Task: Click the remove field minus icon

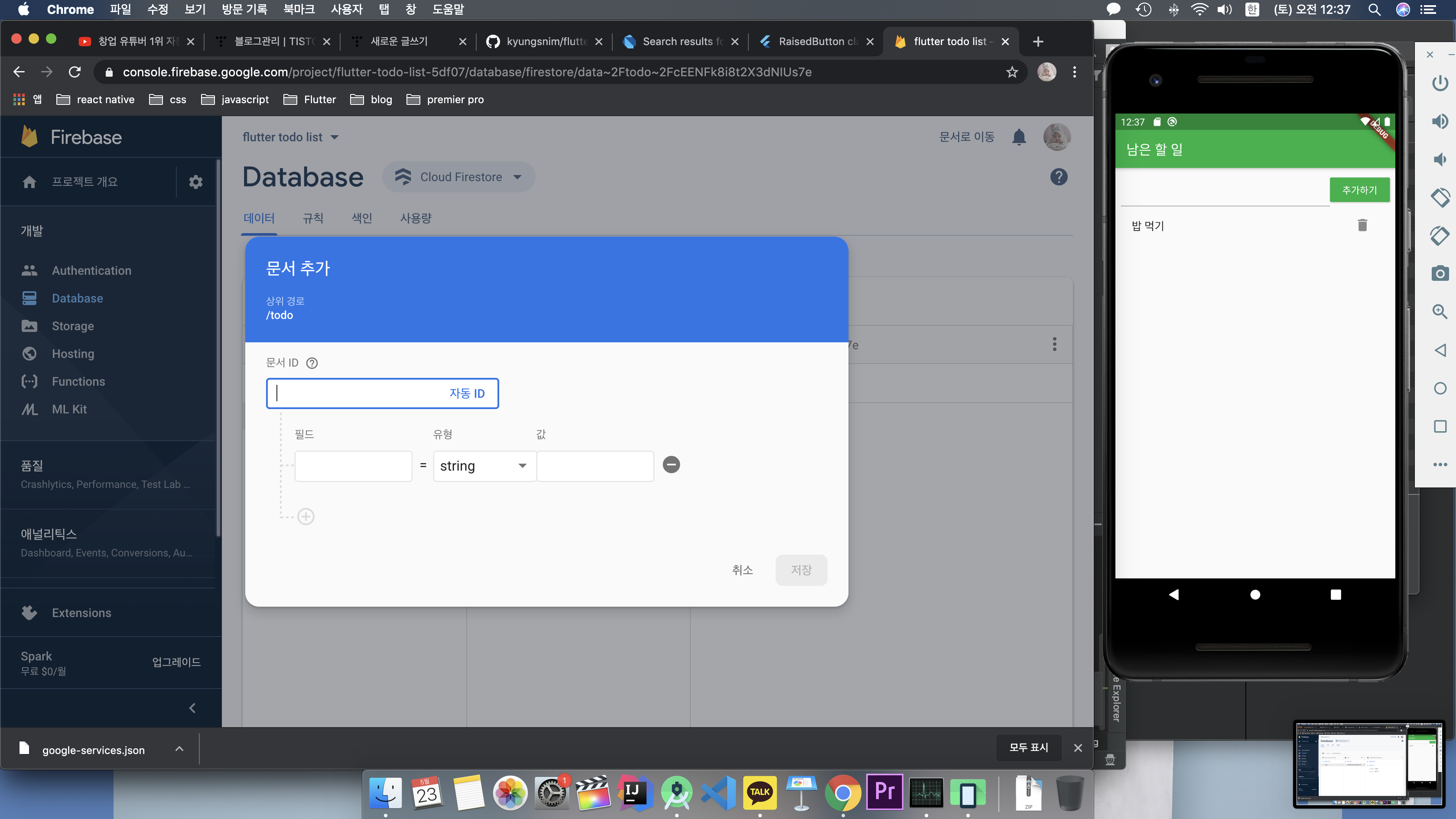Action: [671, 465]
